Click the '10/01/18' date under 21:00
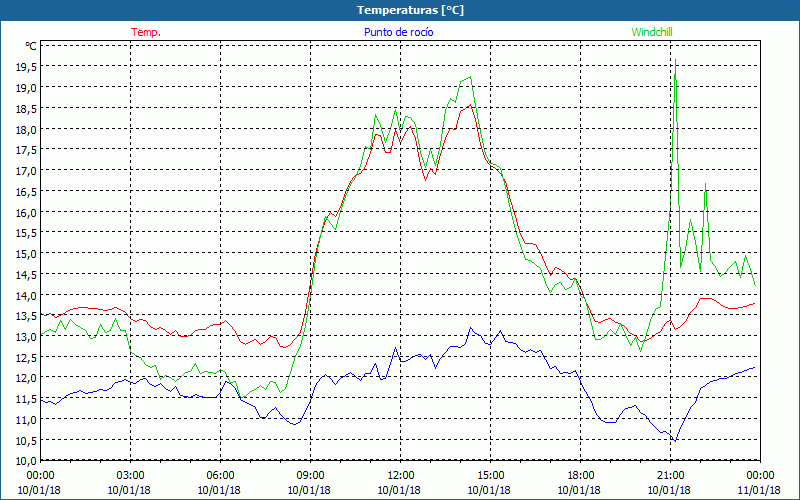 pyautogui.click(x=669, y=490)
